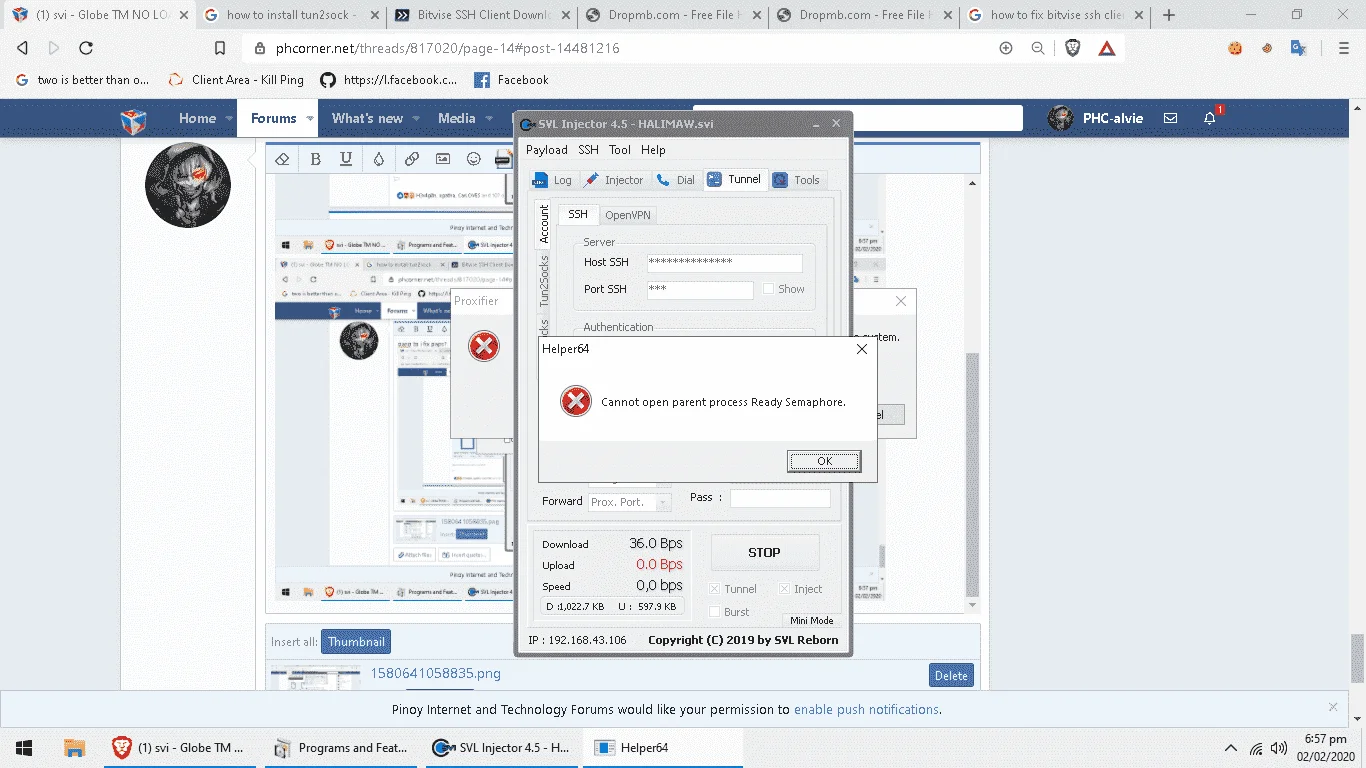
Task: Click the Thumbnail insert button
Action: tap(356, 642)
